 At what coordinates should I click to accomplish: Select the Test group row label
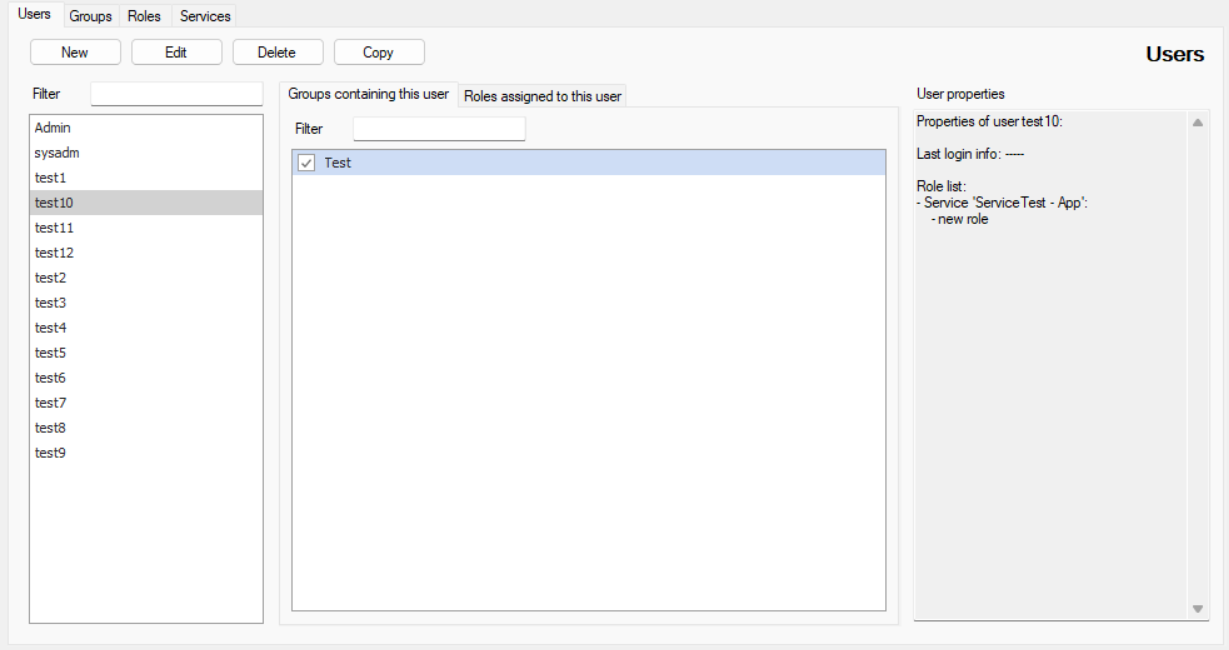pyautogui.click(x=338, y=163)
